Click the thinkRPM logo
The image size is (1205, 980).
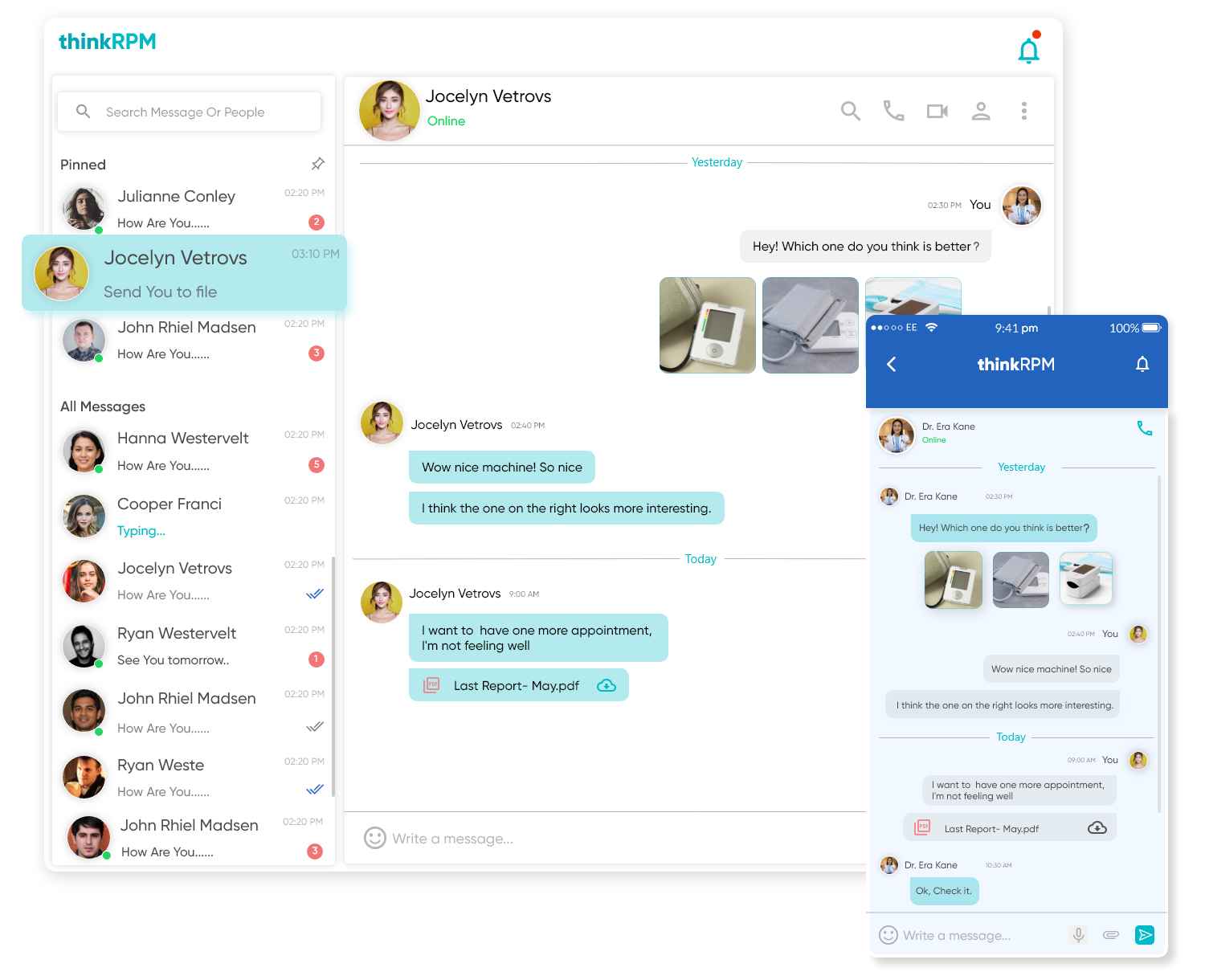point(107,41)
